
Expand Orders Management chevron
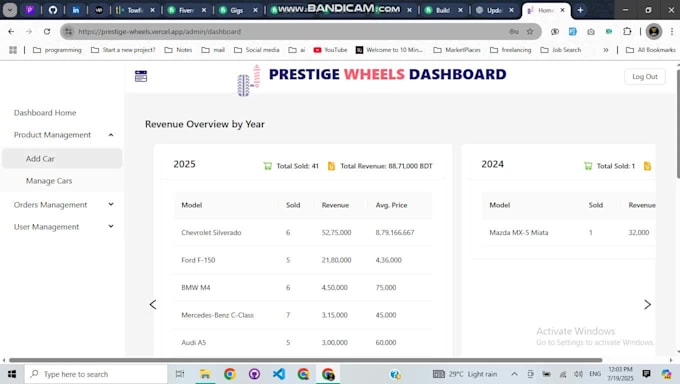111,204
